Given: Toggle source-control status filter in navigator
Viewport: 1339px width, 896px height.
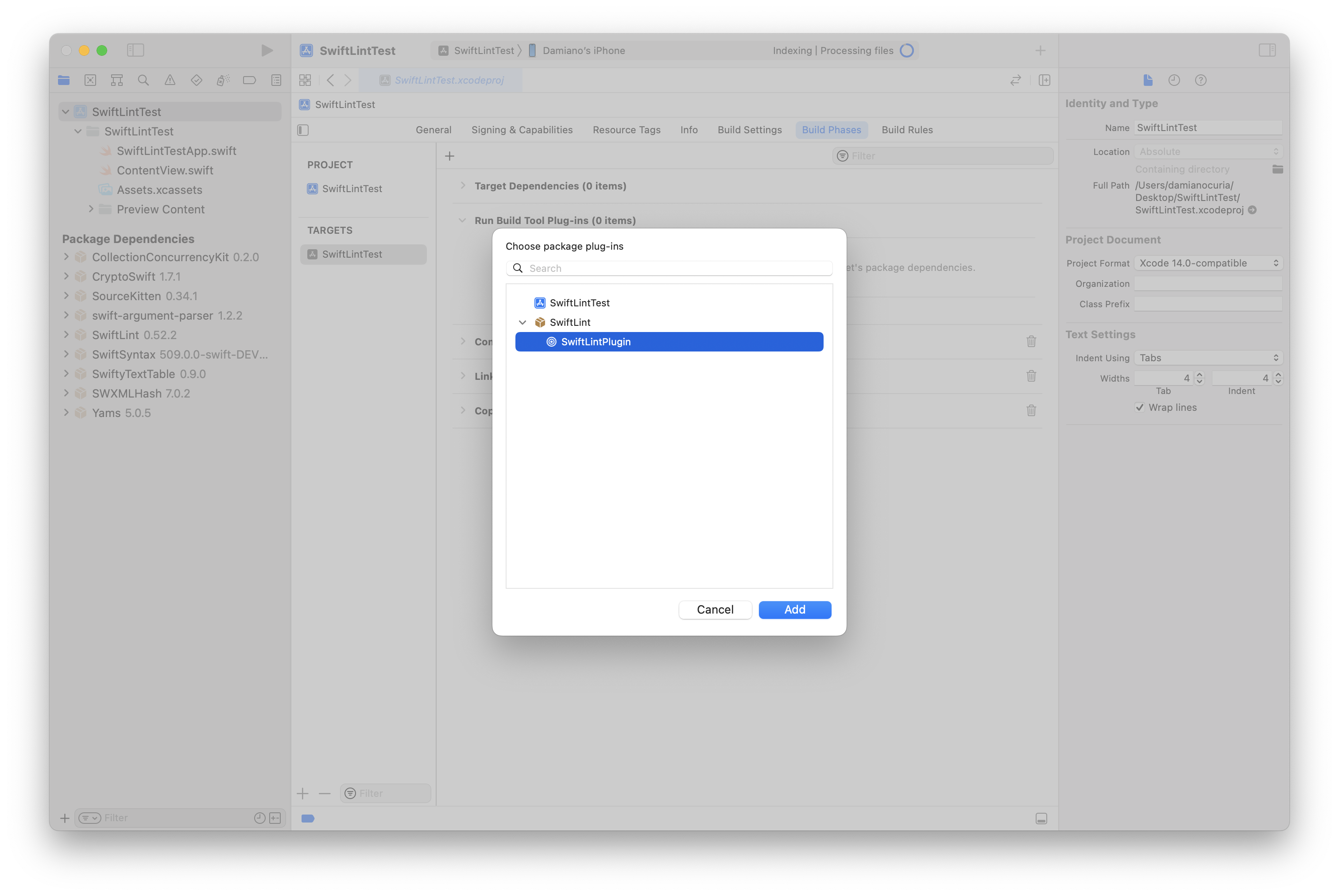Looking at the screenshot, I should (275, 818).
